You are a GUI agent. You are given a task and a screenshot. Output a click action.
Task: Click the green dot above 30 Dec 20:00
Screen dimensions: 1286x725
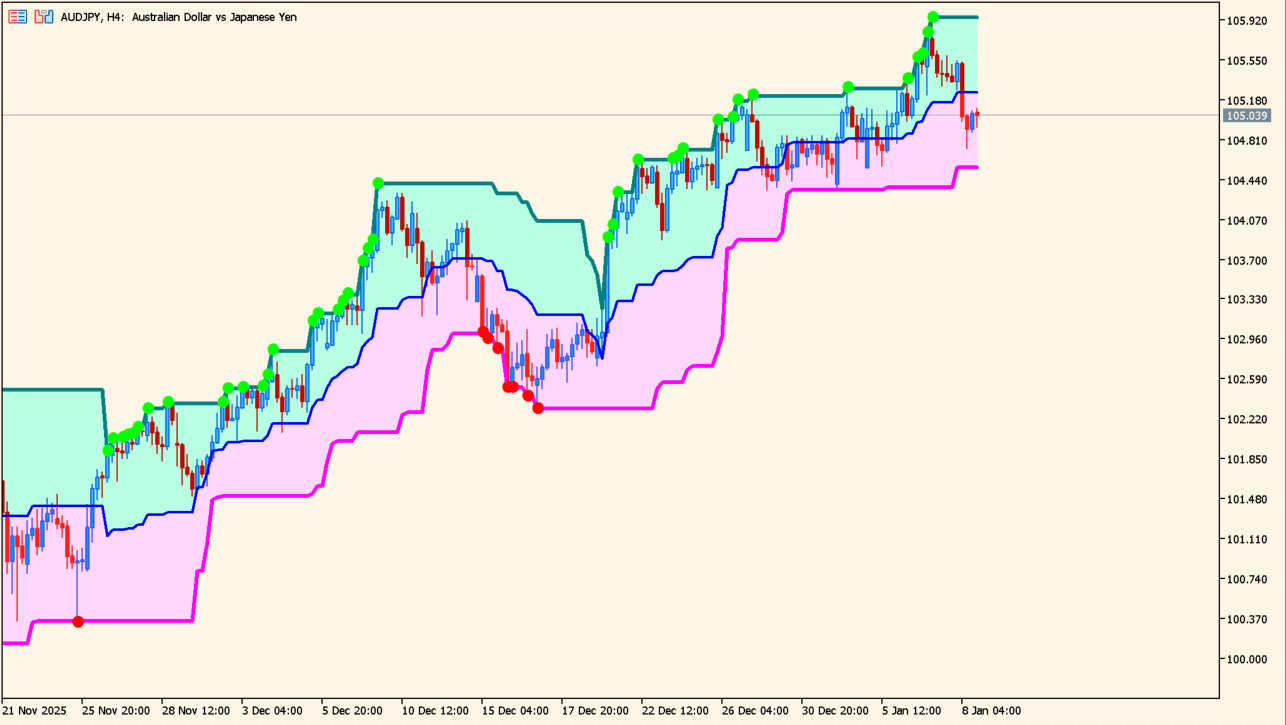tap(848, 87)
